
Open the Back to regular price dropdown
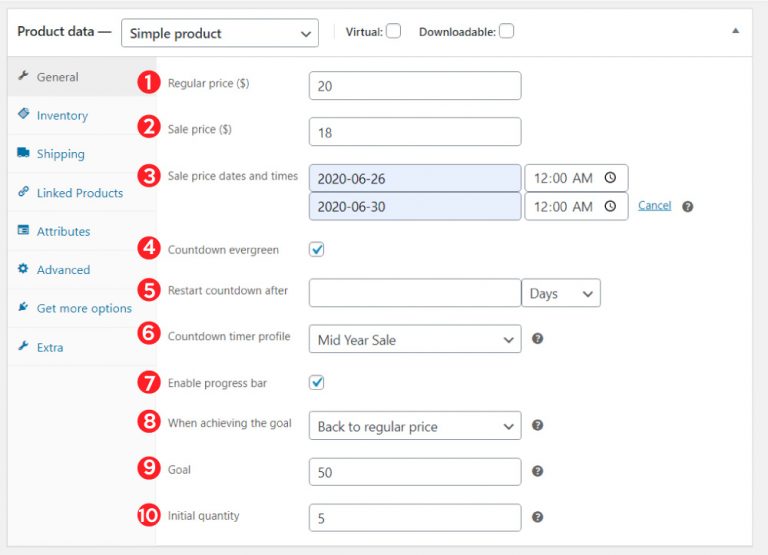pos(415,426)
